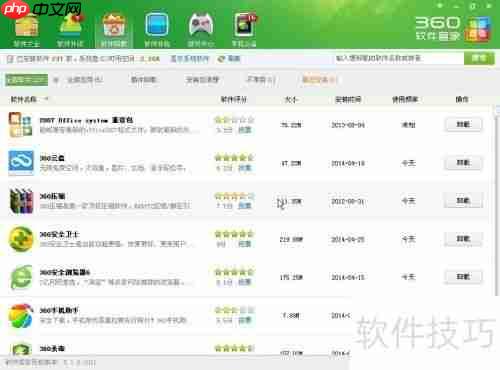500x370 pixels.
Task: Click 卸载 button for Office system 兼容包
Action: coord(463,125)
